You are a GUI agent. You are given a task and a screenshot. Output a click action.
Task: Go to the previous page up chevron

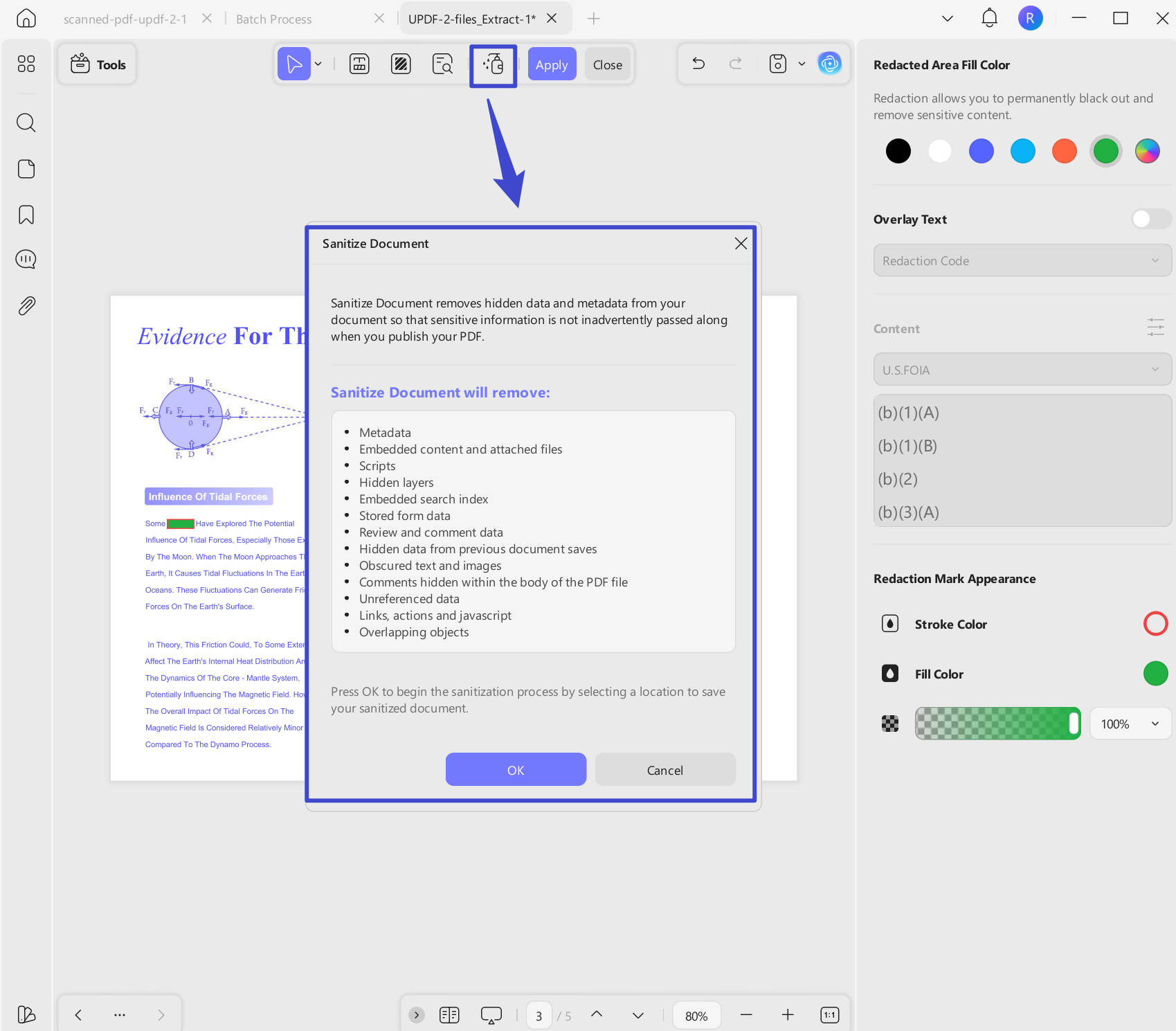(597, 1014)
